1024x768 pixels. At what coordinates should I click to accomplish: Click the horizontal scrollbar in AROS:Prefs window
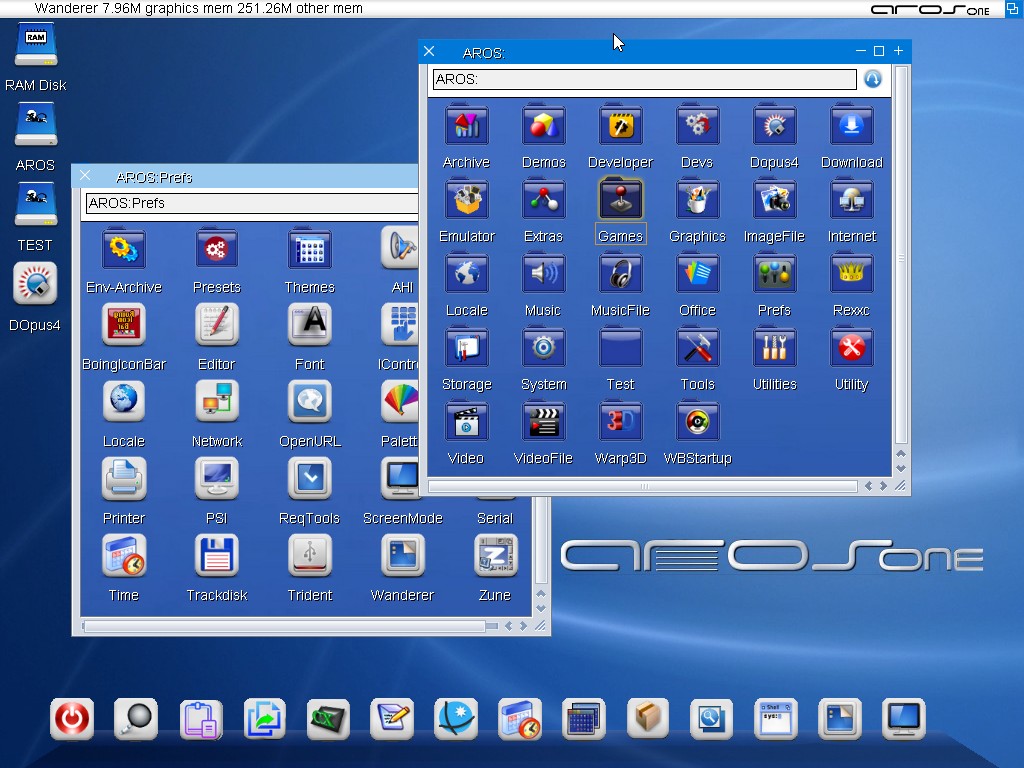(285, 626)
